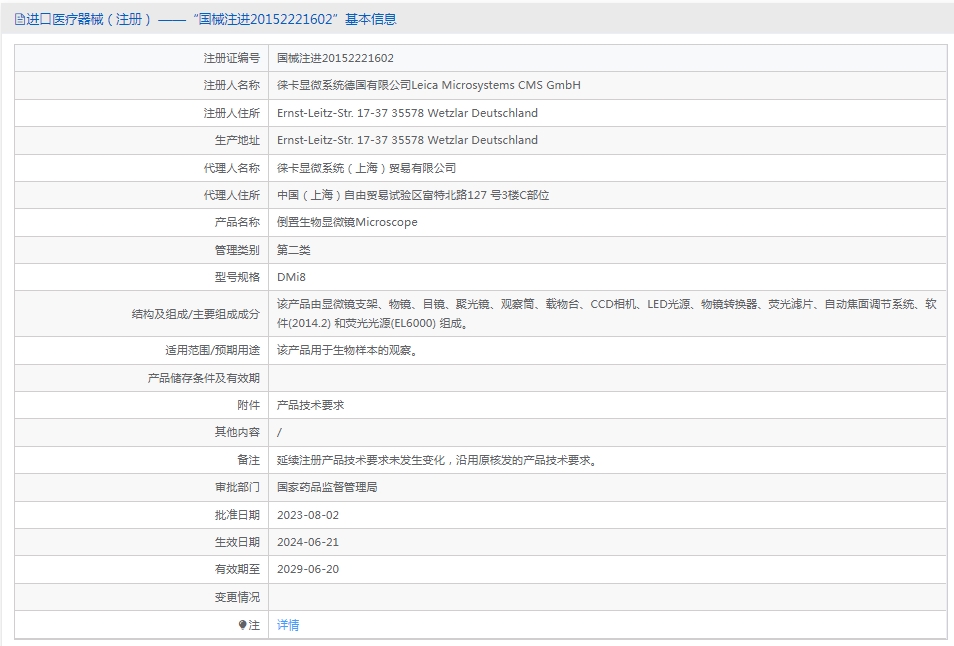The image size is (954, 646).
Task: Click the bulb icon next to 注
Action: coord(242,625)
